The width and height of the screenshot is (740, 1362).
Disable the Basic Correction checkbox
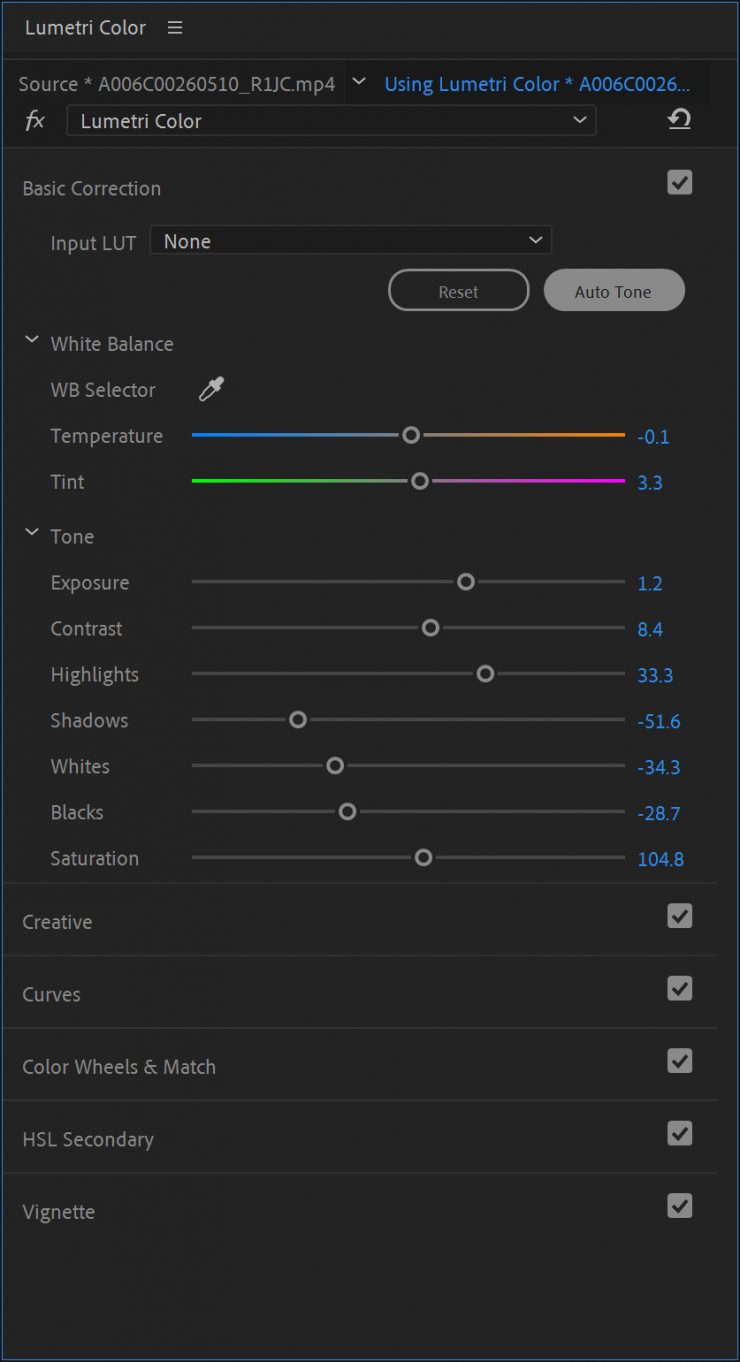pyautogui.click(x=680, y=183)
